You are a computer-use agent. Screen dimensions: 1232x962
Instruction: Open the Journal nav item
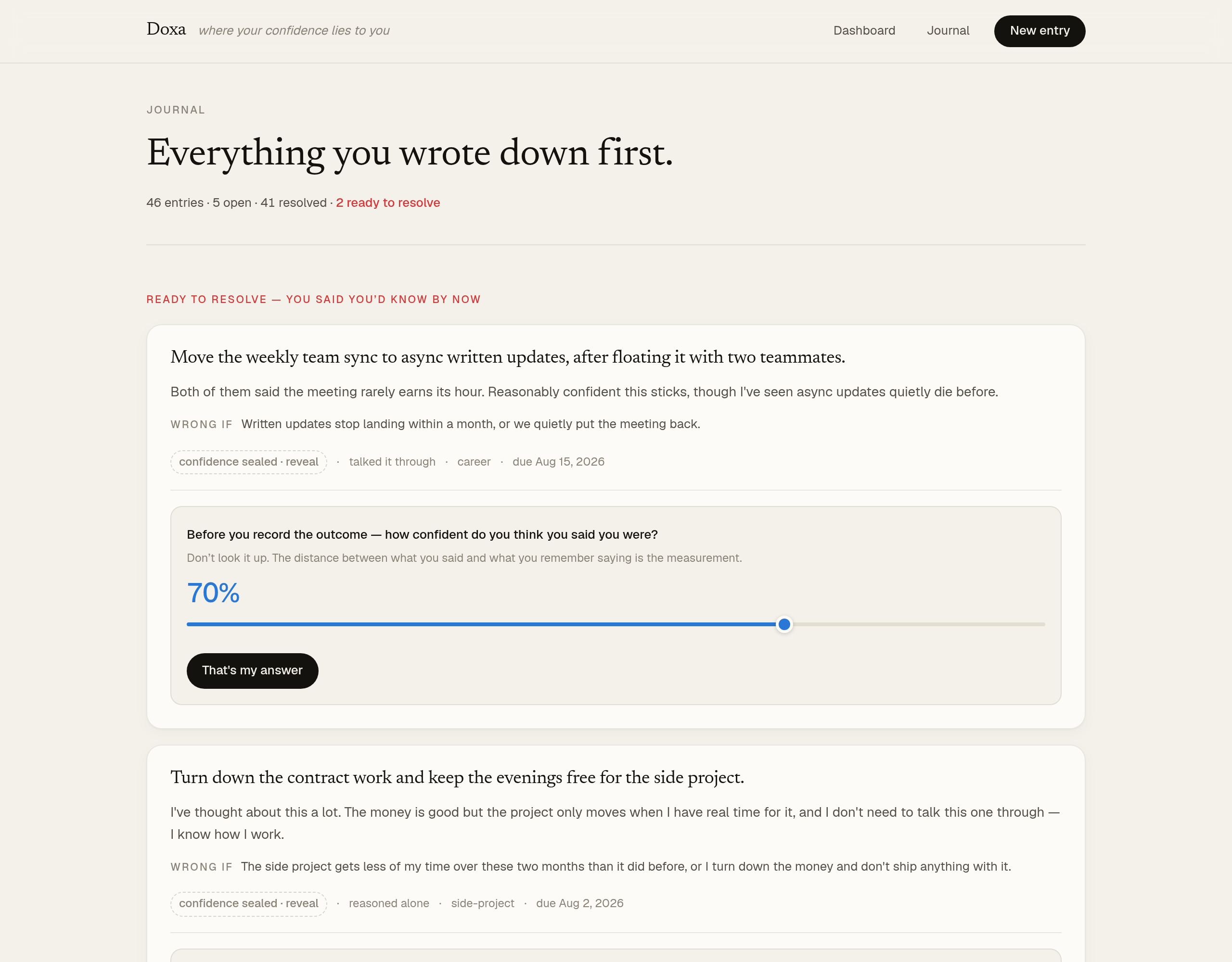coord(948,30)
